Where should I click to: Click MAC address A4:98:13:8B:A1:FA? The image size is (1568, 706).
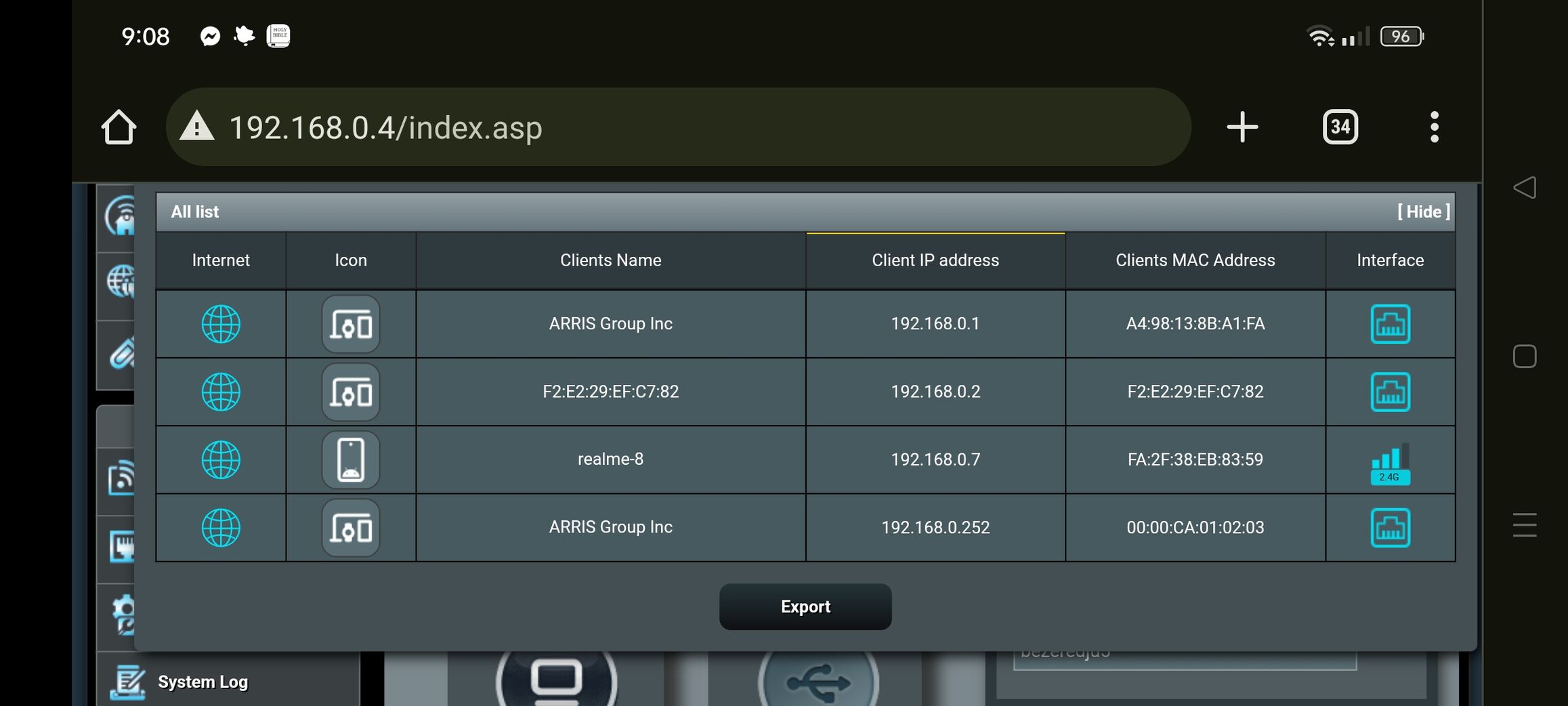(x=1195, y=323)
